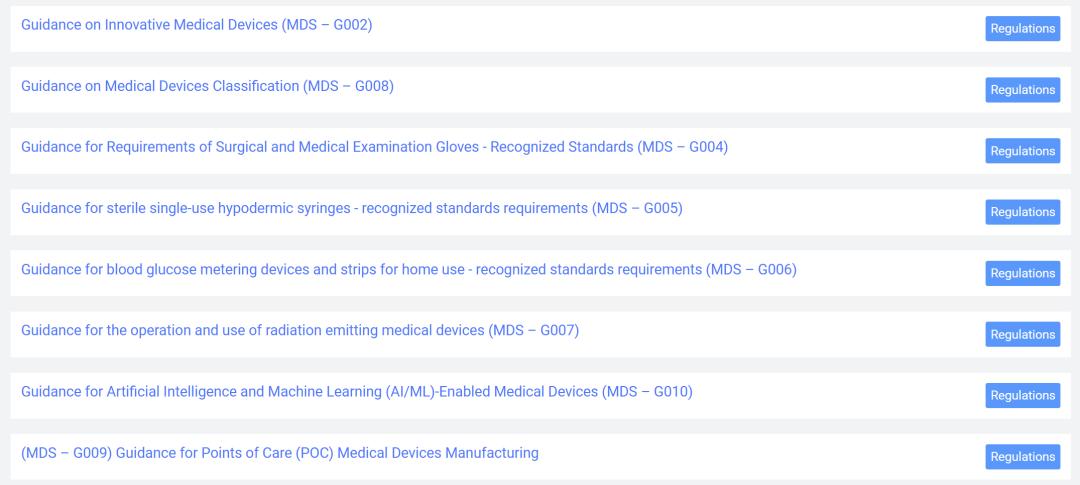Open Guidance on Medical Devices Classification link

pyautogui.click(x=207, y=86)
